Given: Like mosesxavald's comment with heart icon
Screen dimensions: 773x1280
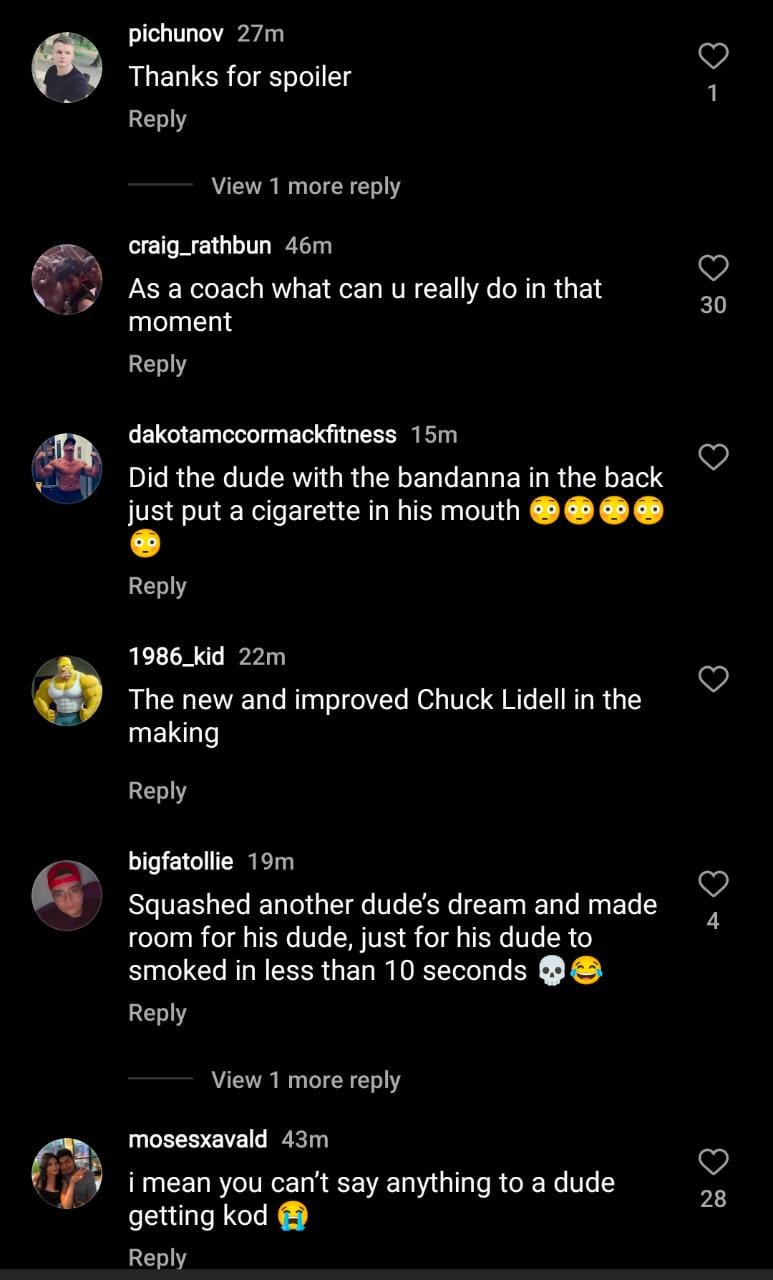Looking at the screenshot, I should 712,1162.
